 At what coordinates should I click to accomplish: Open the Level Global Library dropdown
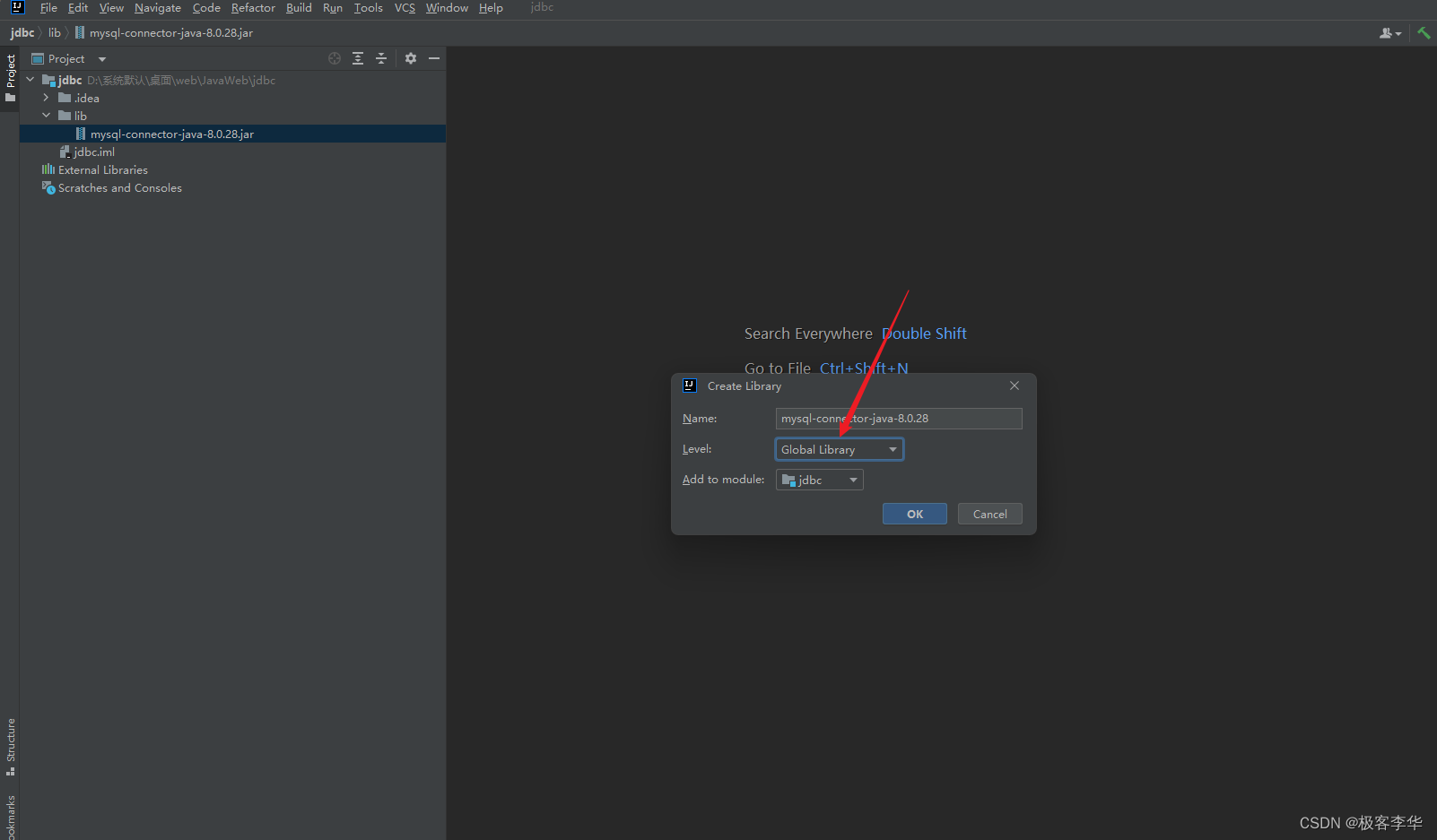[840, 449]
